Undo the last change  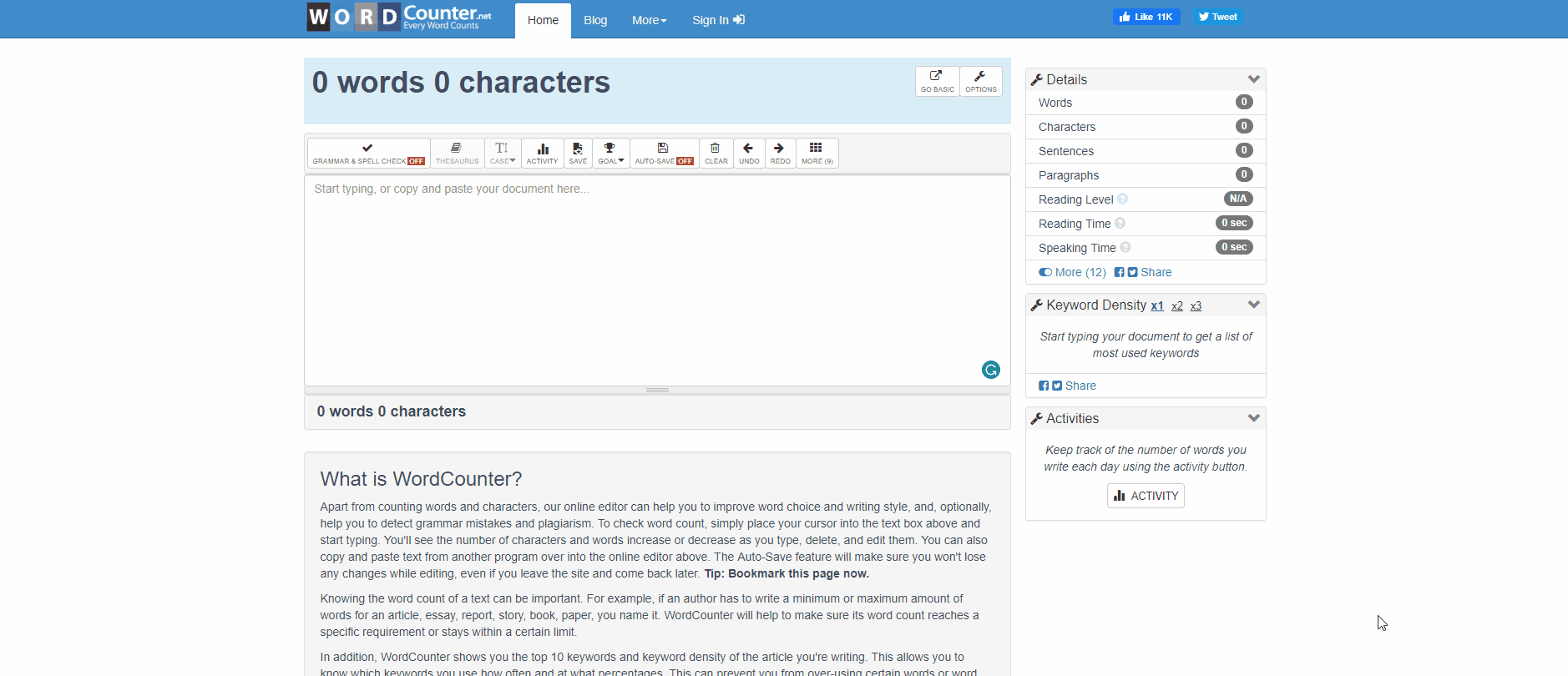[x=749, y=154]
